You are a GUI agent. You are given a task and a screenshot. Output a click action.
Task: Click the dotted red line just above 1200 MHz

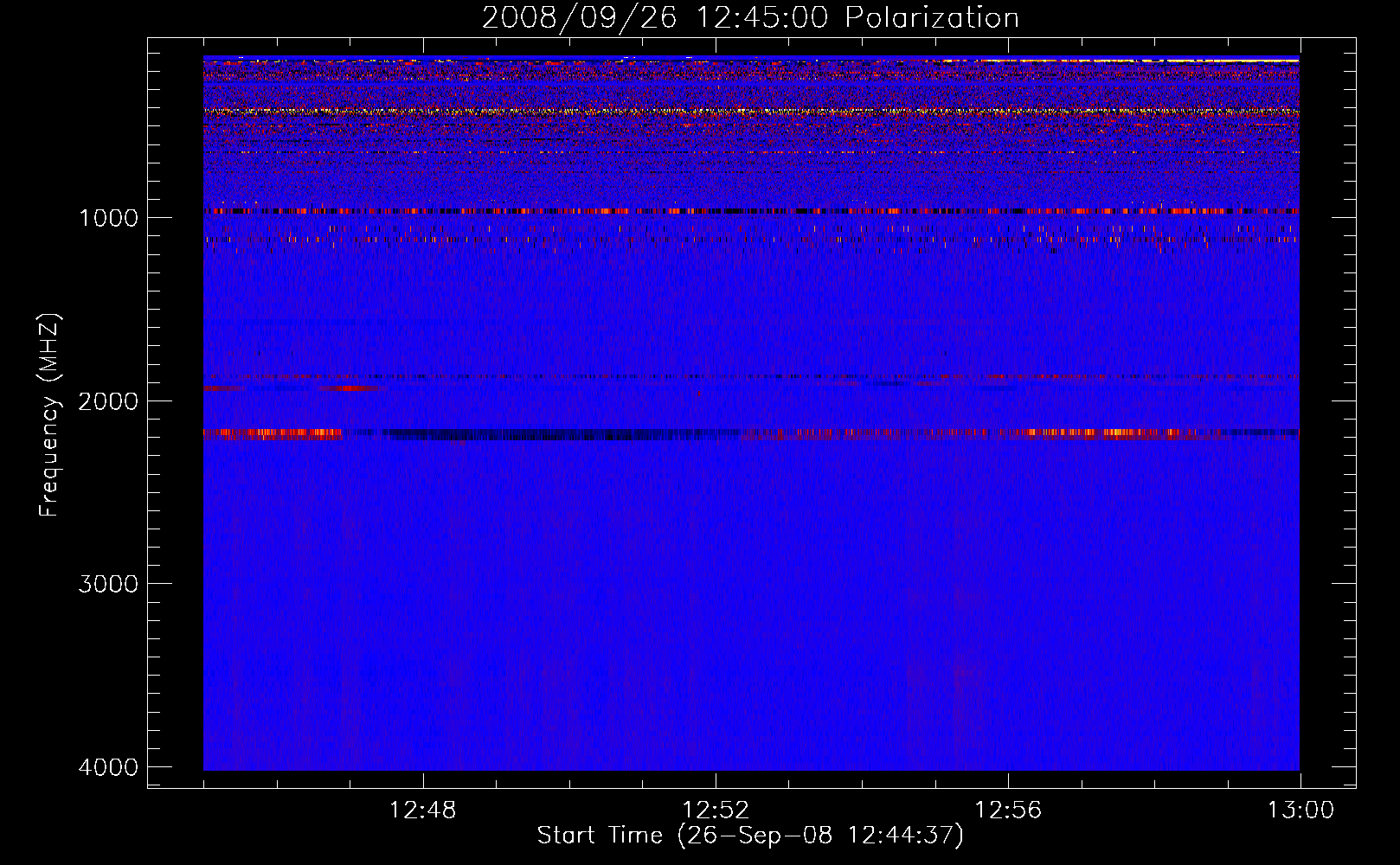[x=751, y=240]
